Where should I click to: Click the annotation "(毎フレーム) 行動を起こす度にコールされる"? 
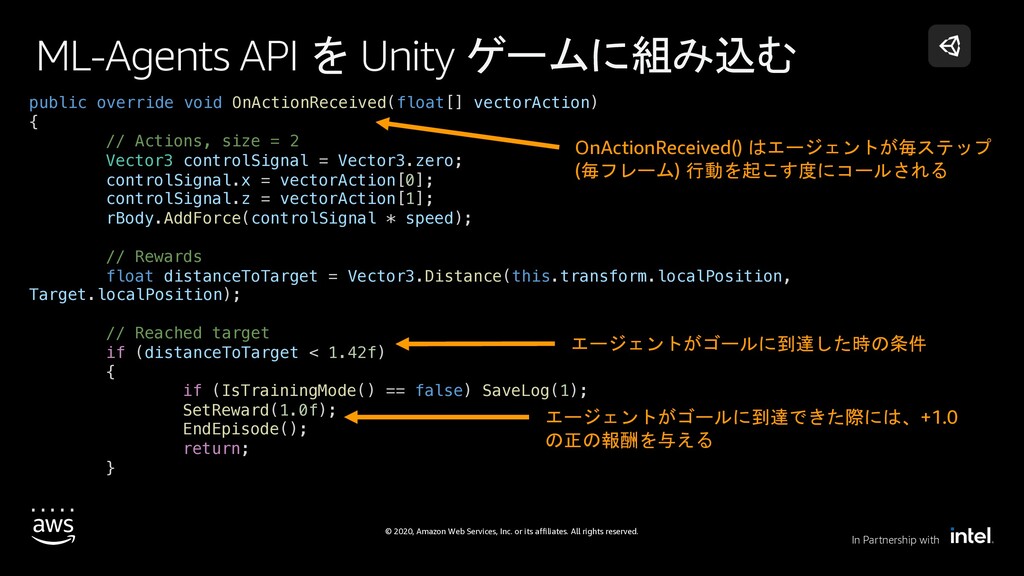[761, 171]
